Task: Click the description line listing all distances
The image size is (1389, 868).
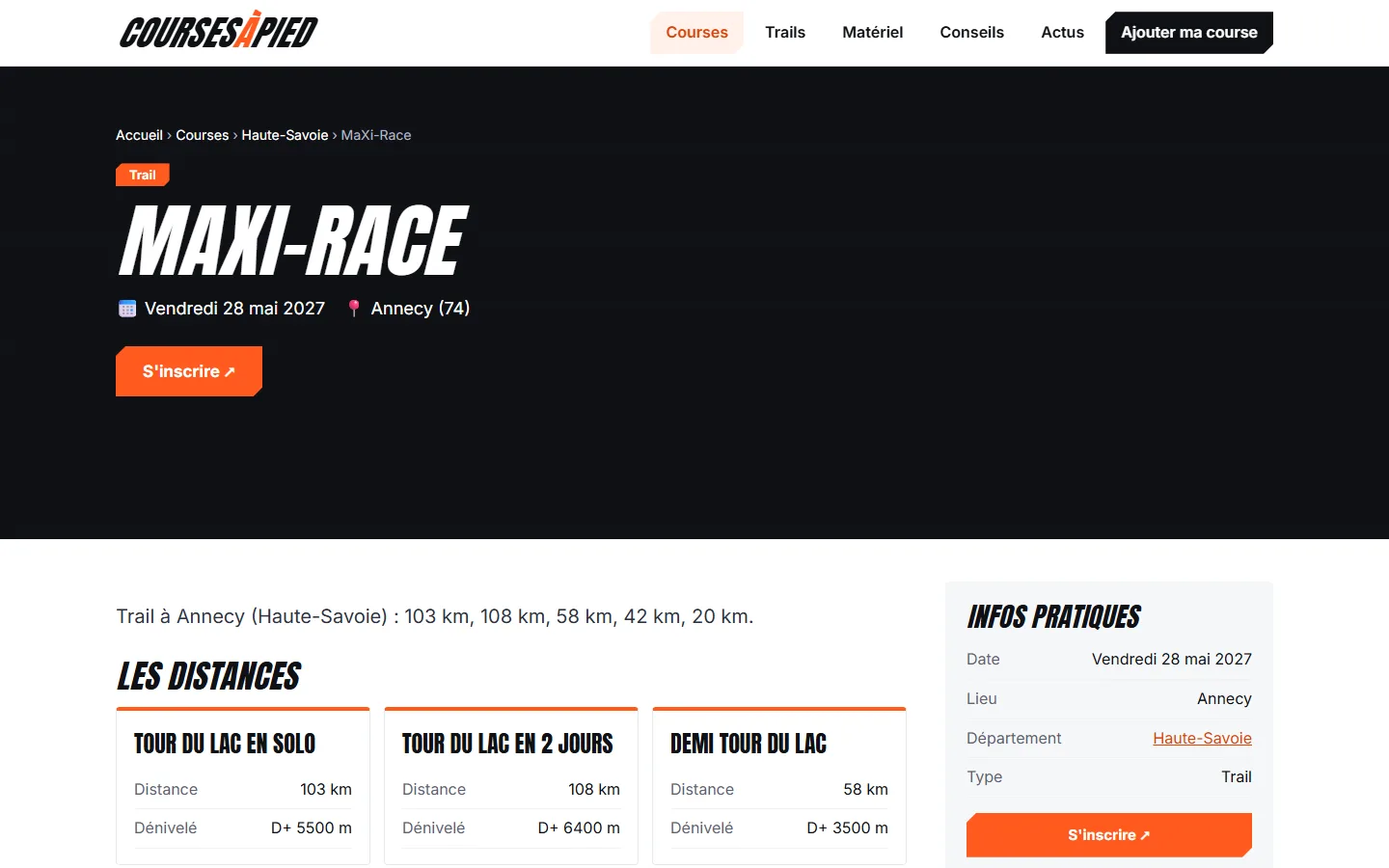Action: coord(435,616)
